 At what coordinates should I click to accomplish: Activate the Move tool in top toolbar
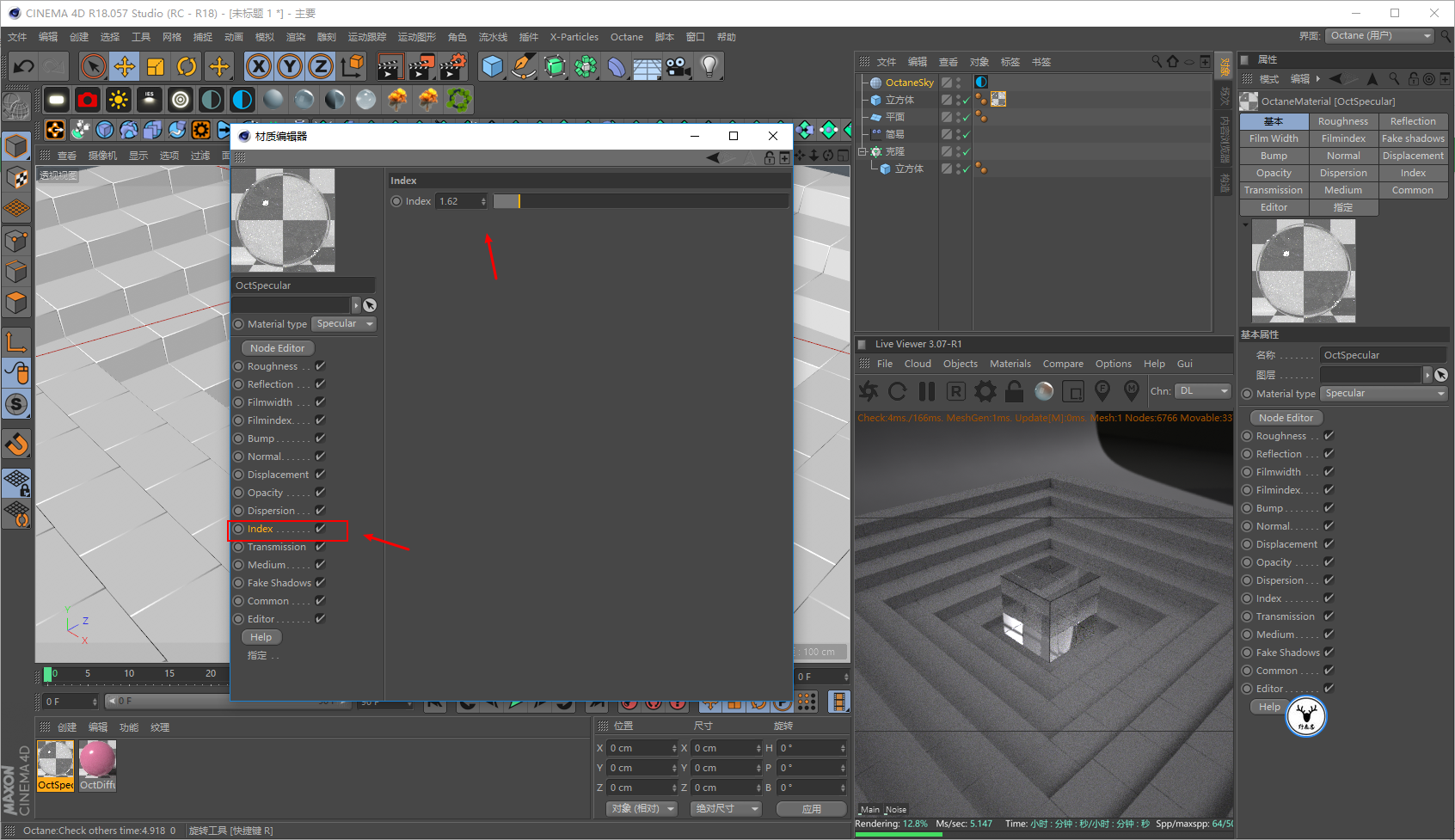(125, 66)
